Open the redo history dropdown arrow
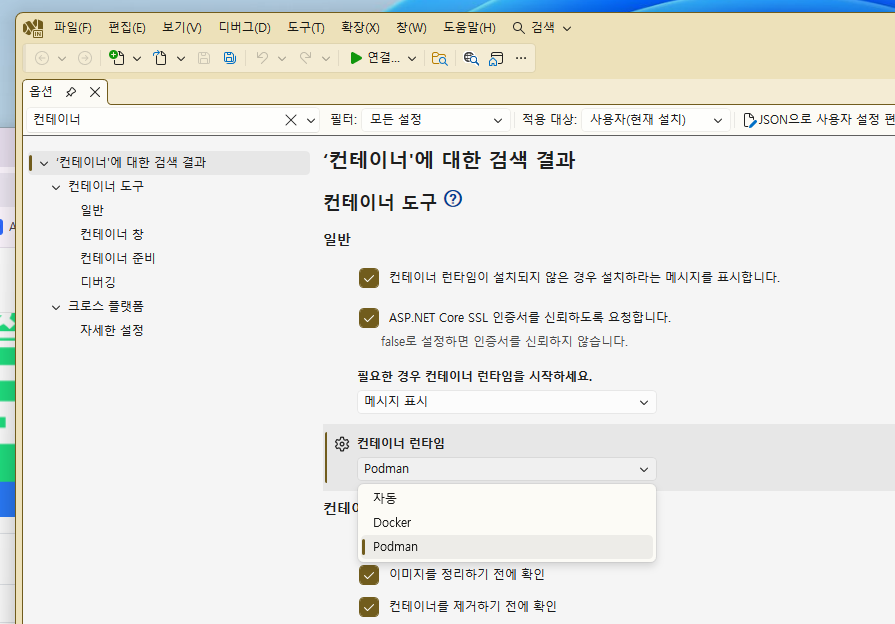The height and width of the screenshot is (624, 895). coord(326,58)
